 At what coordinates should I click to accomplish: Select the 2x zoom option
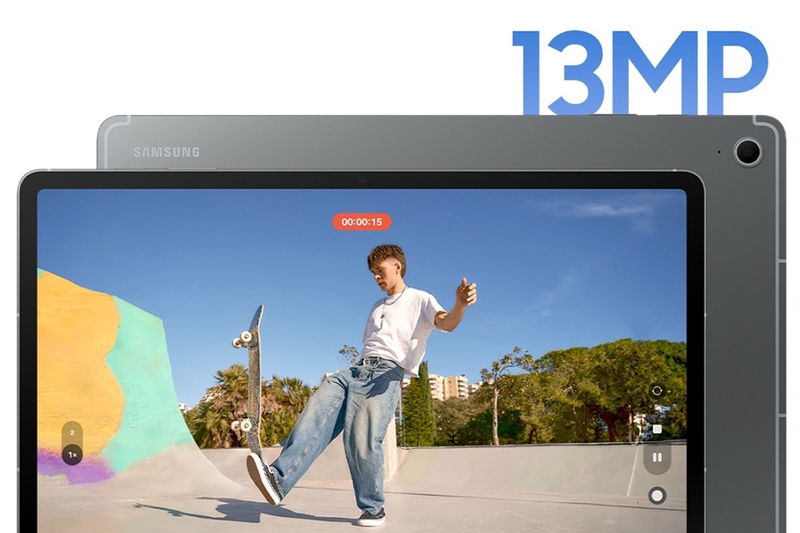point(72,433)
